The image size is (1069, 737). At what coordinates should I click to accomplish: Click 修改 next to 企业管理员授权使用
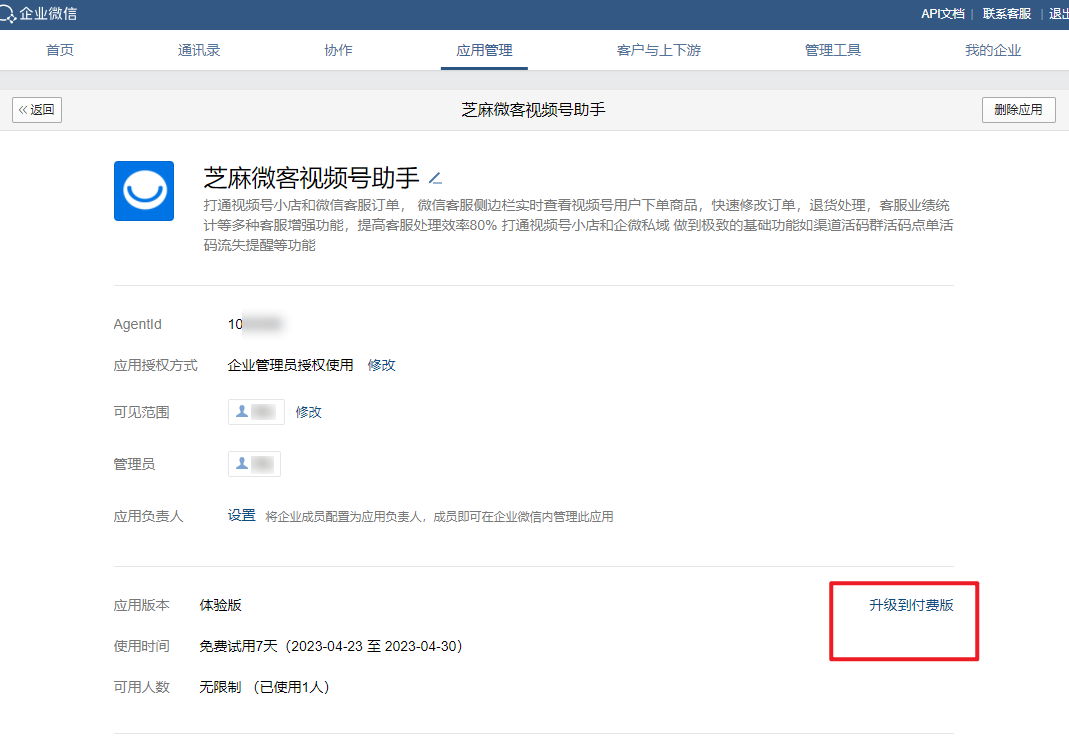click(381, 365)
